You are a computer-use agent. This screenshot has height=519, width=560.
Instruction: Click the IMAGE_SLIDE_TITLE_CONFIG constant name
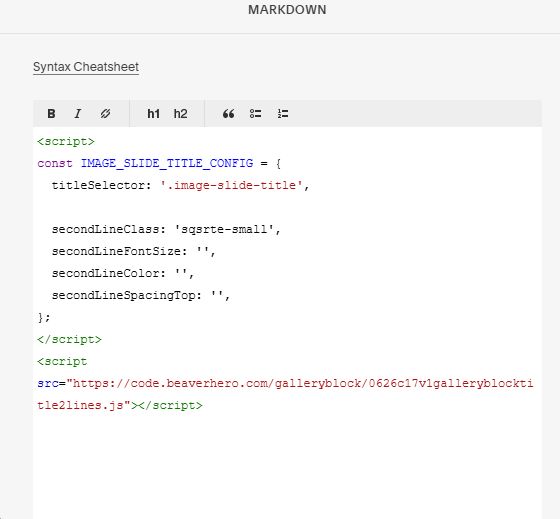pyautogui.click(x=167, y=163)
